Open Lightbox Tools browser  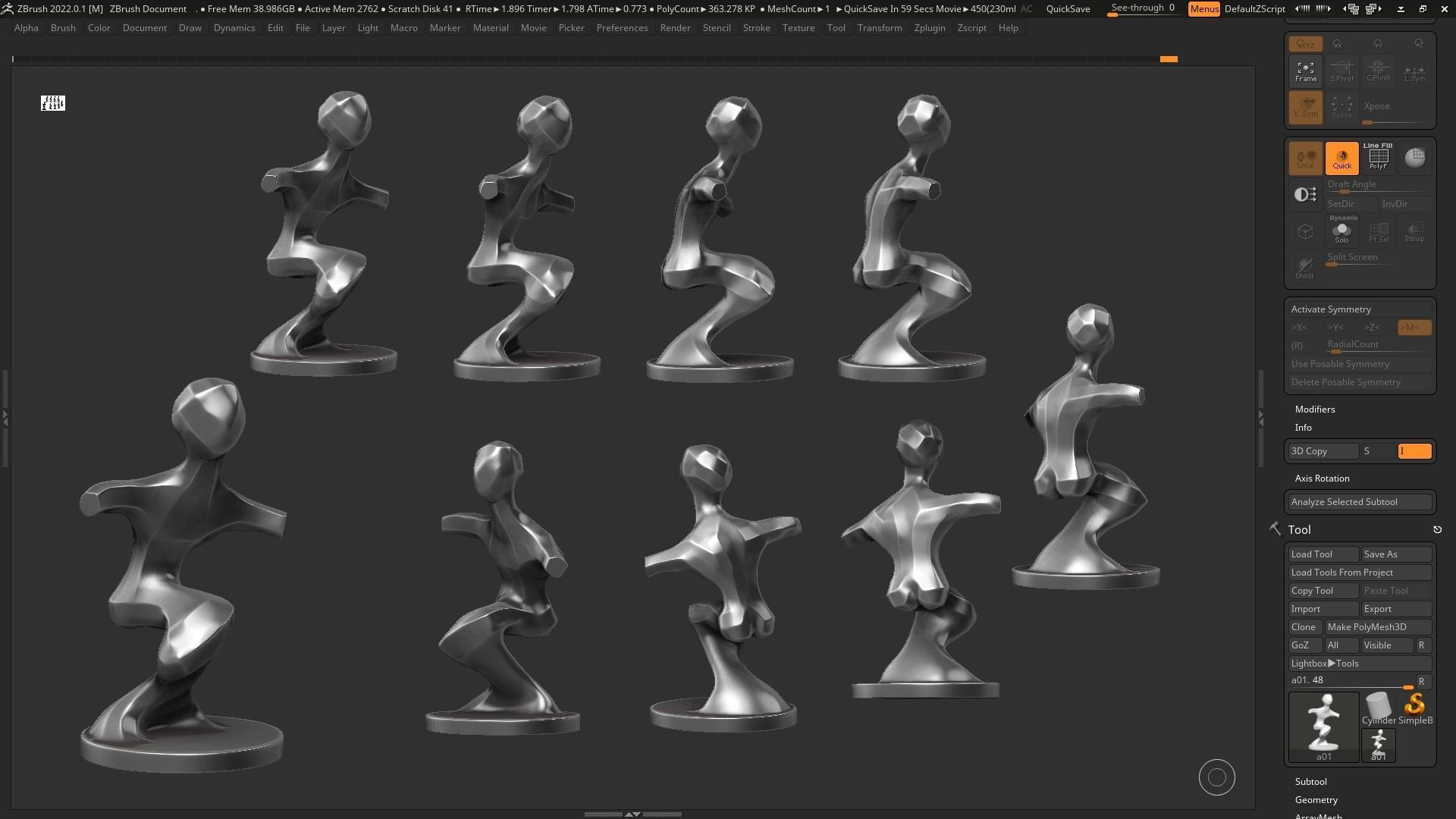coord(1360,664)
